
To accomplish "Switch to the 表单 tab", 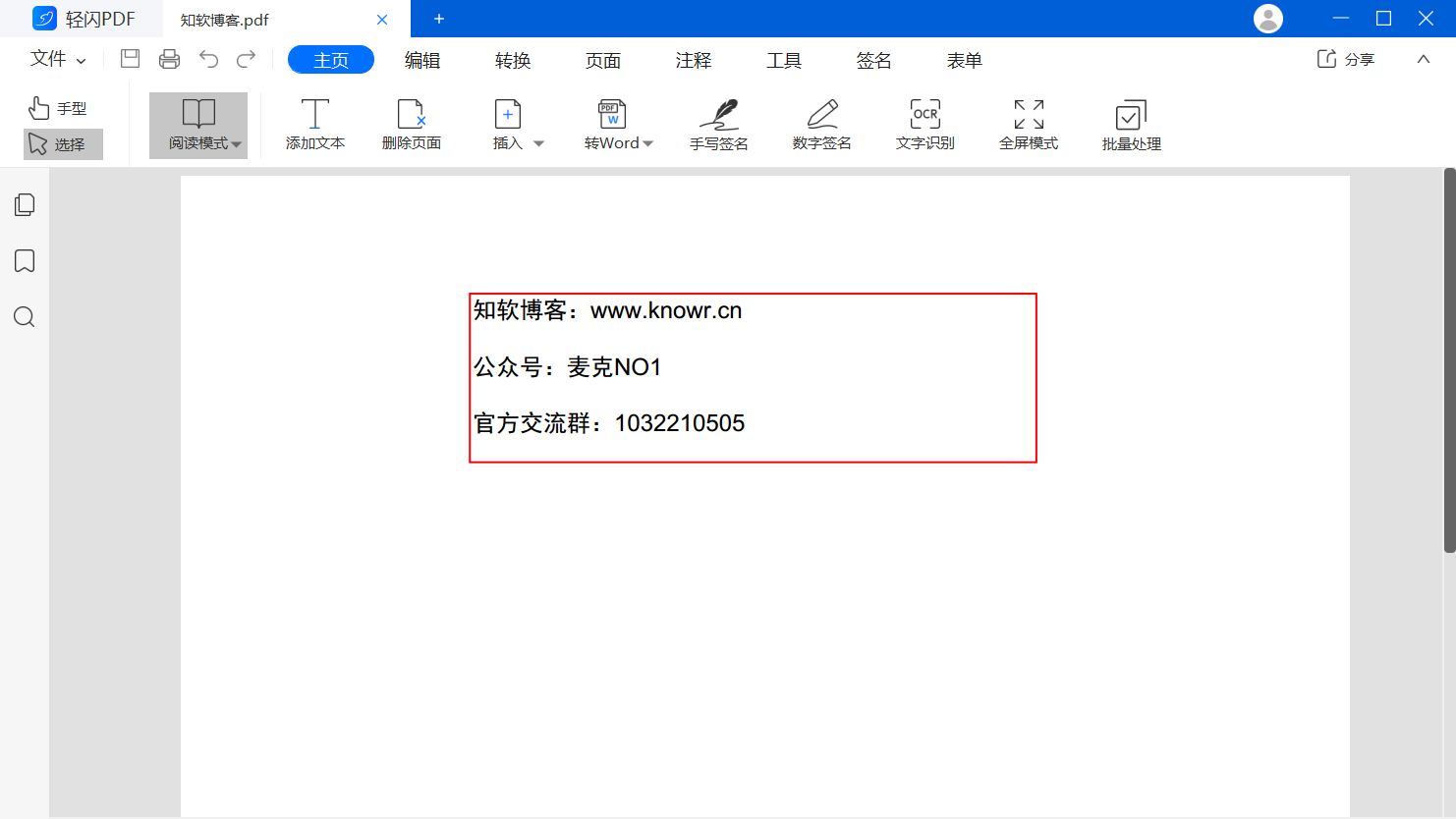I will click(965, 60).
